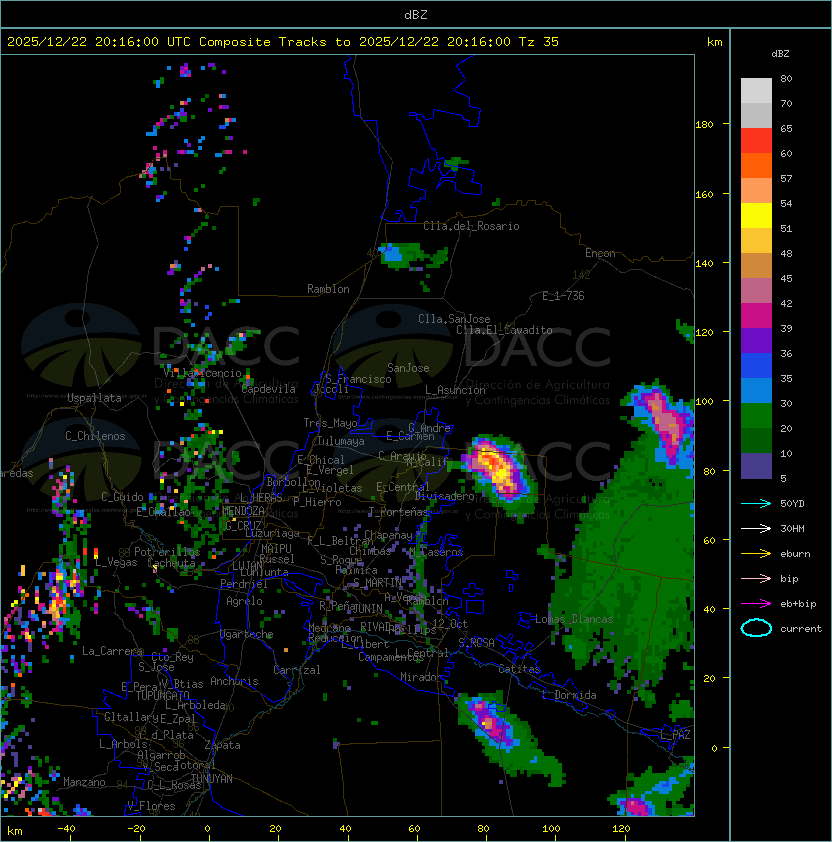Viewport: 832px width, 842px height.
Task: Click the -20 km horizontal axis tick
Action: point(136,829)
